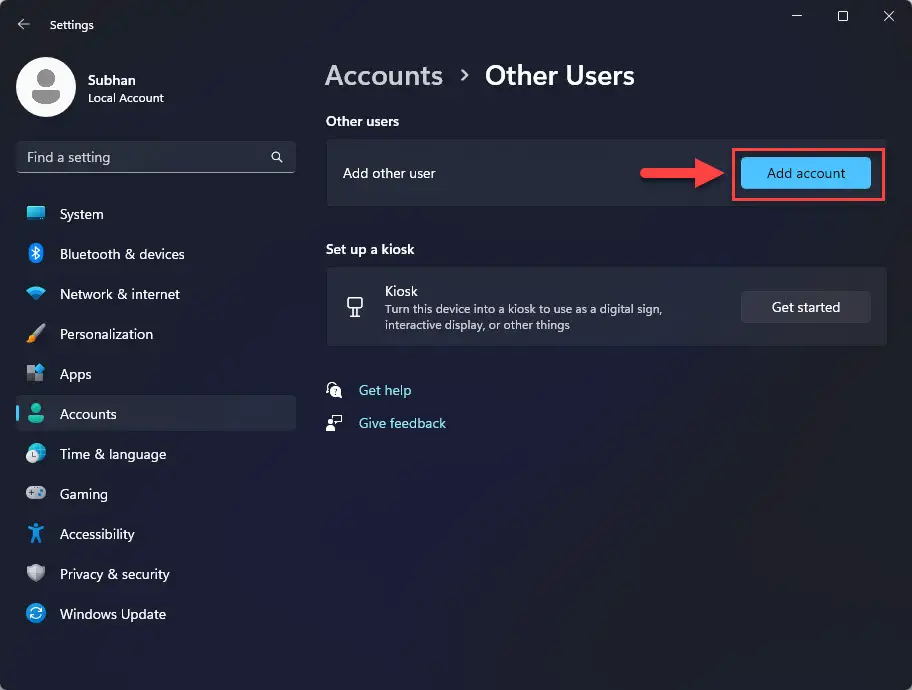Open the Give feedback link
Viewport: 912px width, 690px height.
[402, 423]
